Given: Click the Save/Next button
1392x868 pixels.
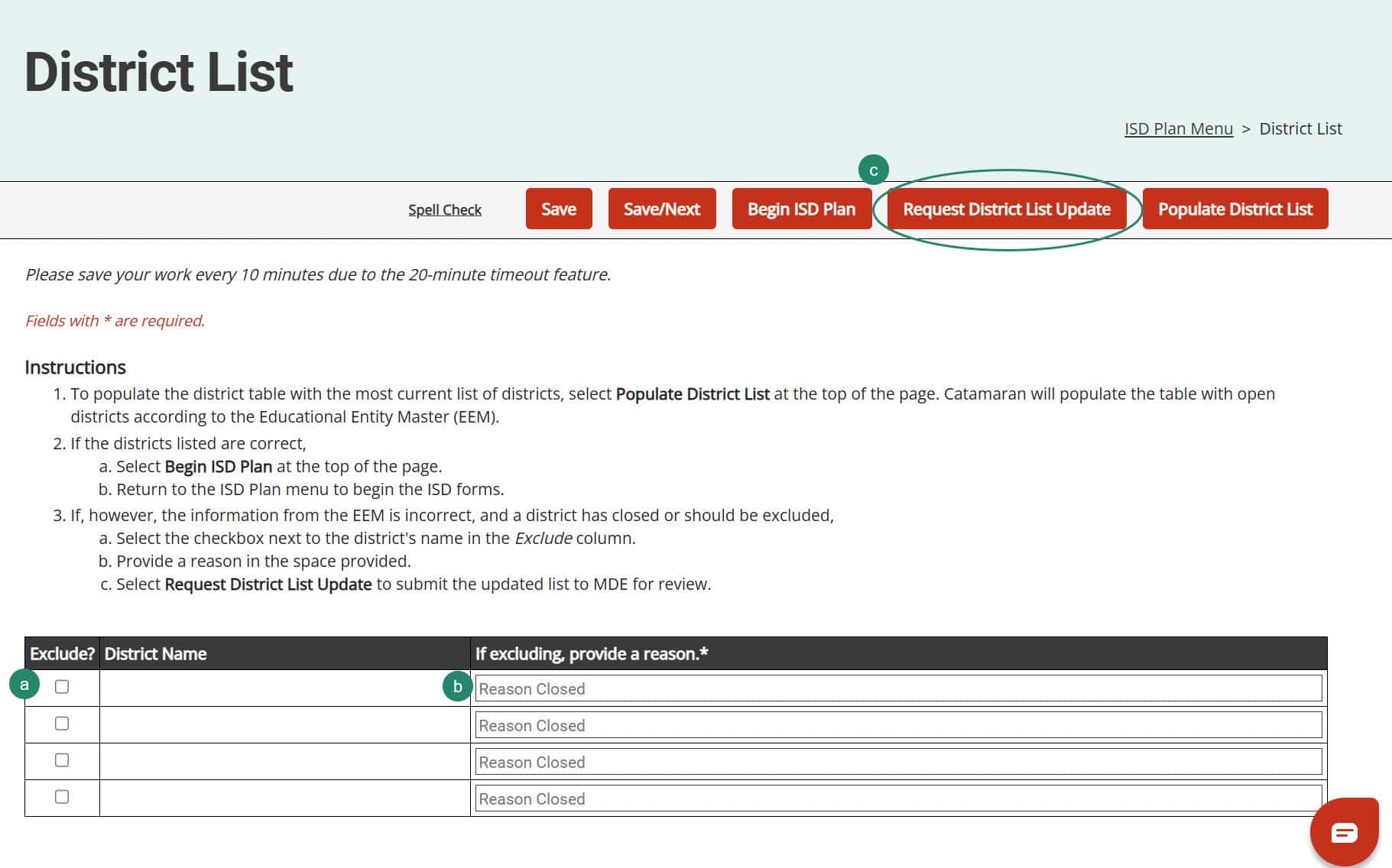Looking at the screenshot, I should click(x=662, y=209).
